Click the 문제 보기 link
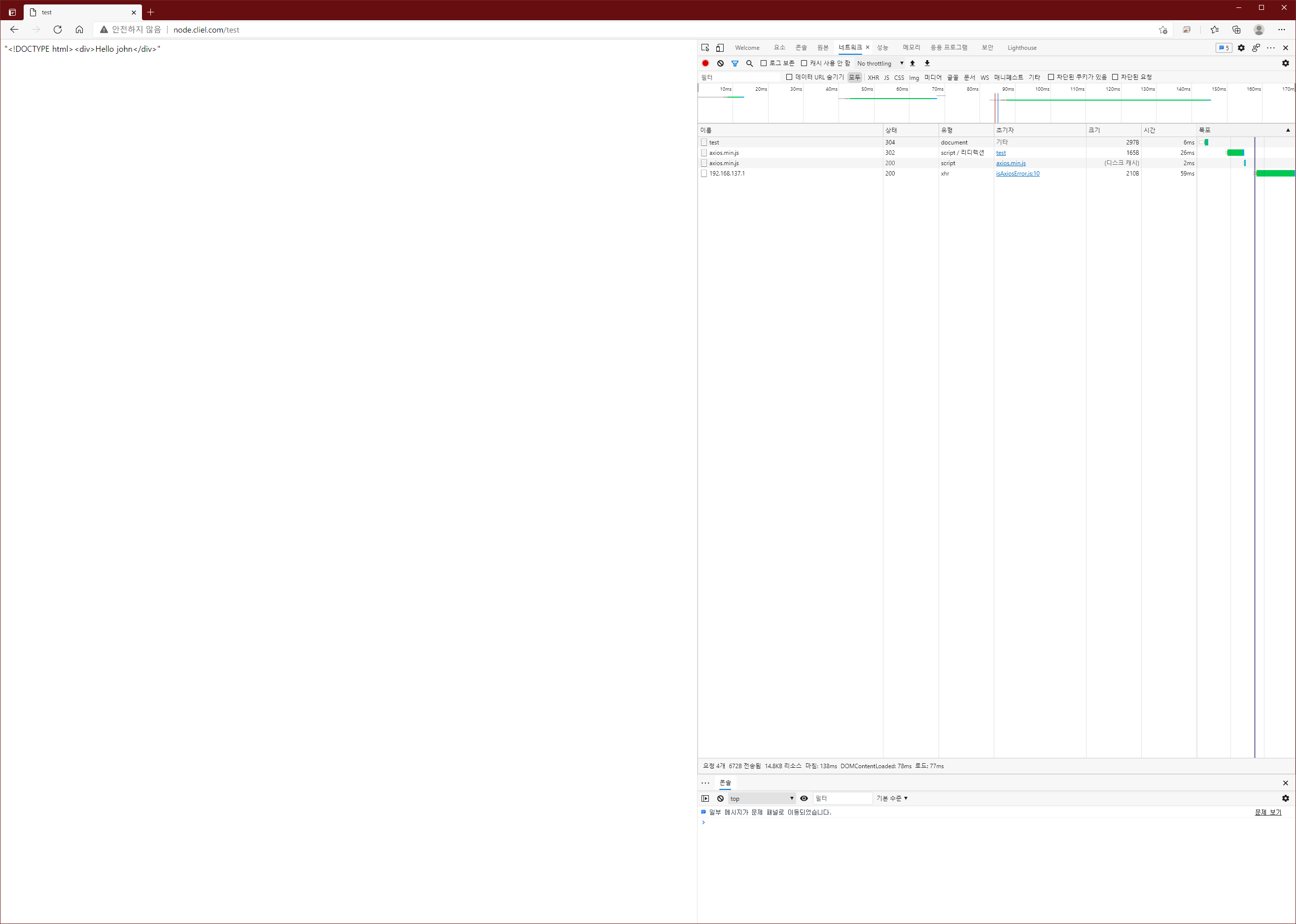Image resolution: width=1296 pixels, height=924 pixels. coord(1267,812)
